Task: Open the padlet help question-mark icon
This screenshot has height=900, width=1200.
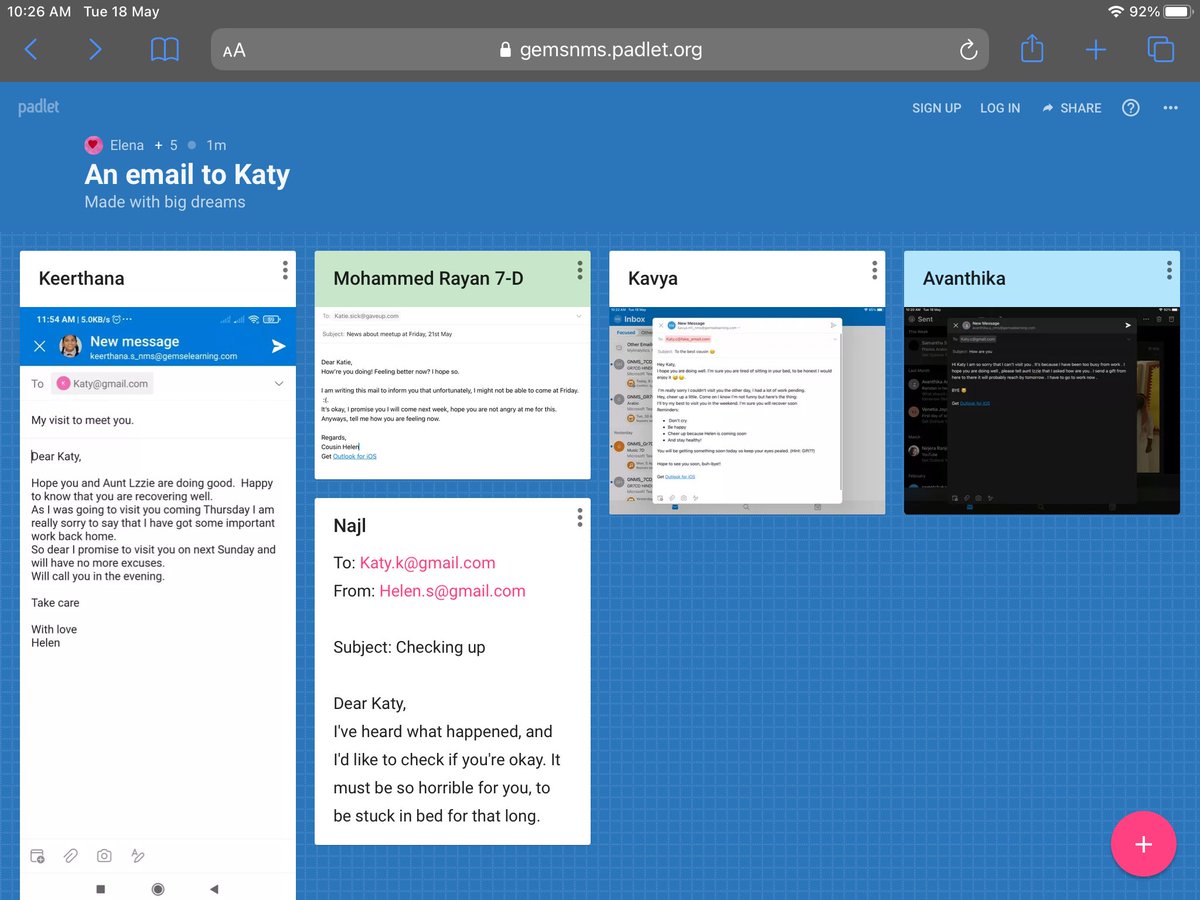Action: tap(1131, 108)
